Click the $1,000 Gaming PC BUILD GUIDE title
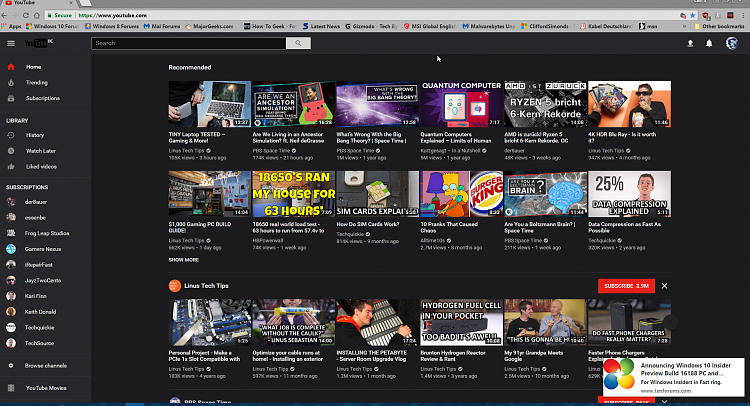This screenshot has width=750, height=406. tap(200, 227)
